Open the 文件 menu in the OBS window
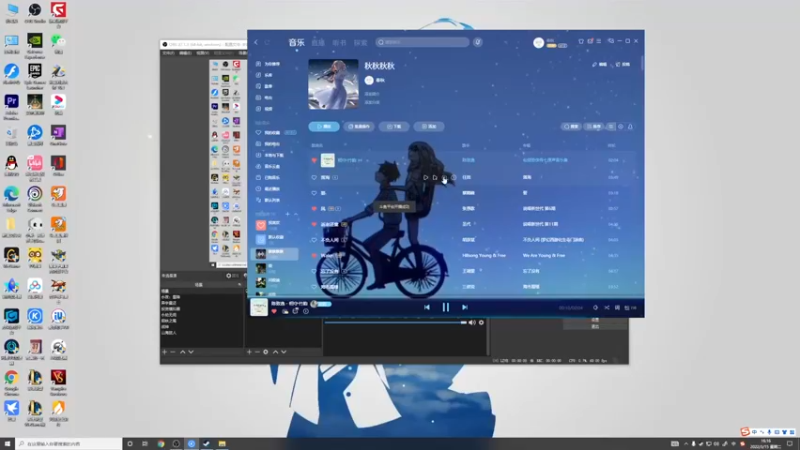 coord(168,53)
